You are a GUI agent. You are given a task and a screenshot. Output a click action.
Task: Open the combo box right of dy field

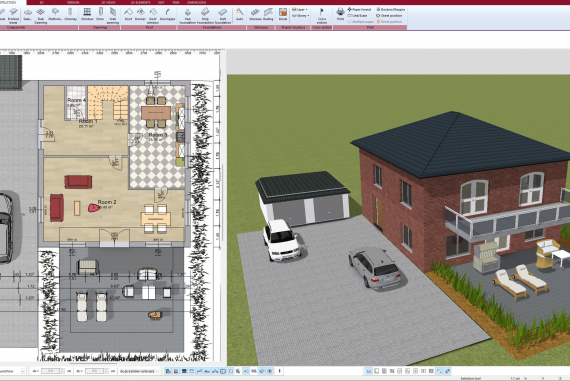(x=140, y=371)
